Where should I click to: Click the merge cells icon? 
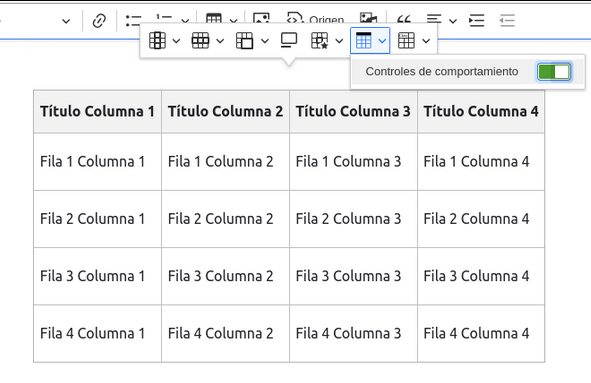pyautogui.click(x=244, y=40)
